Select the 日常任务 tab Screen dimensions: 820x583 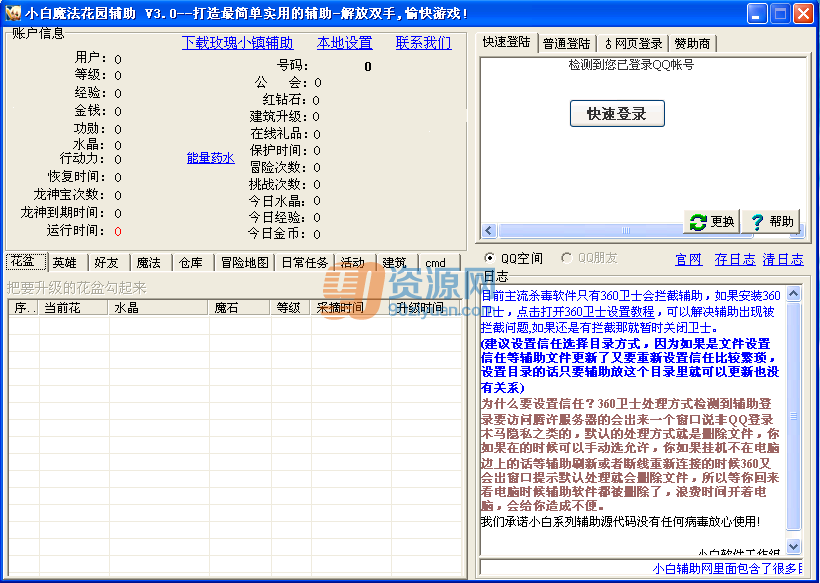[304, 262]
